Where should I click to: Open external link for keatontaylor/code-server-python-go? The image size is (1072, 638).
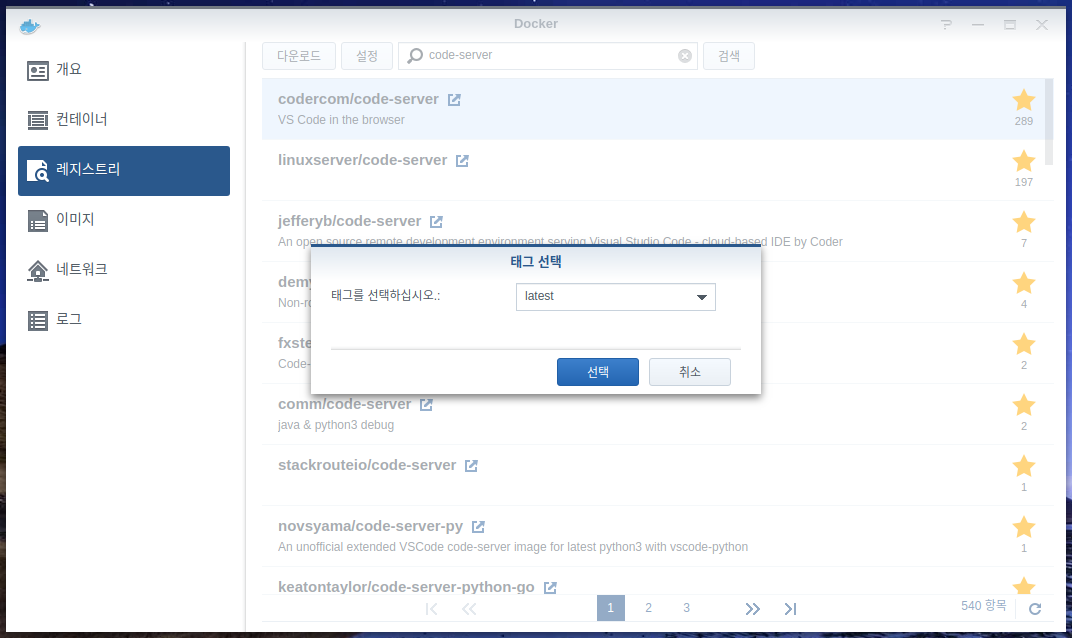click(550, 587)
